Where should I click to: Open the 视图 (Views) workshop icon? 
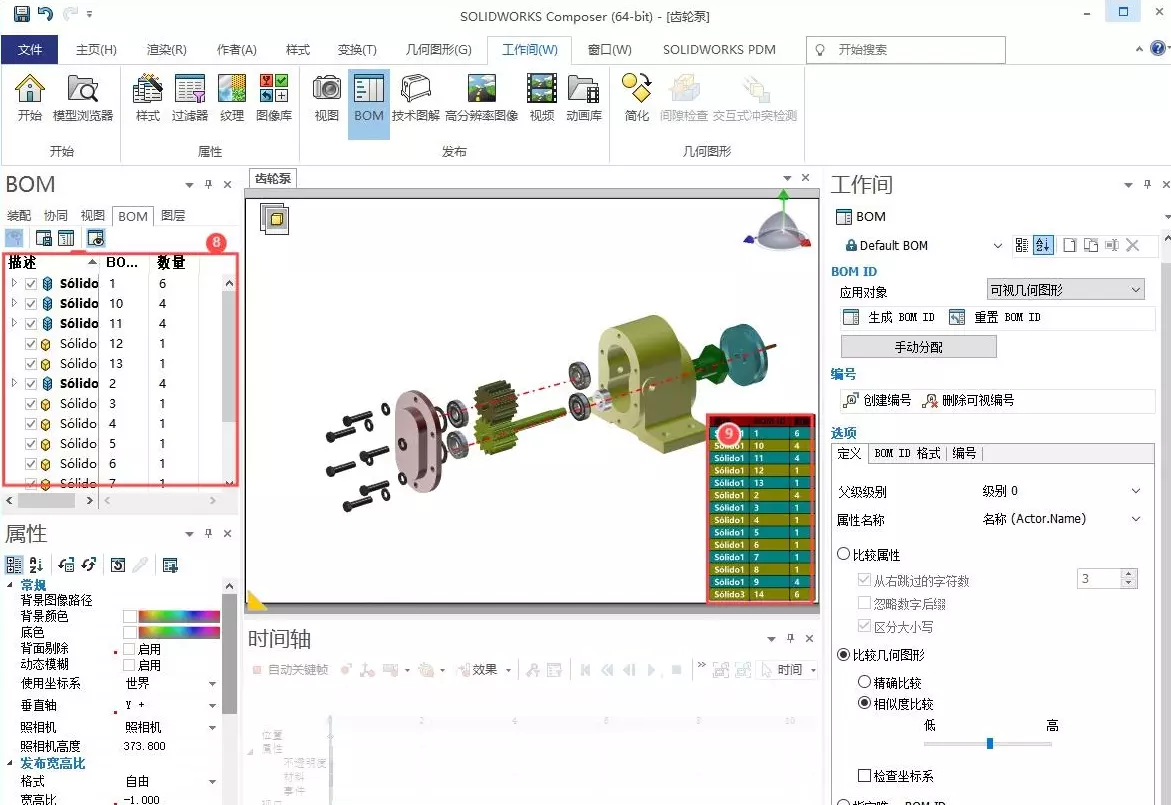pos(325,98)
